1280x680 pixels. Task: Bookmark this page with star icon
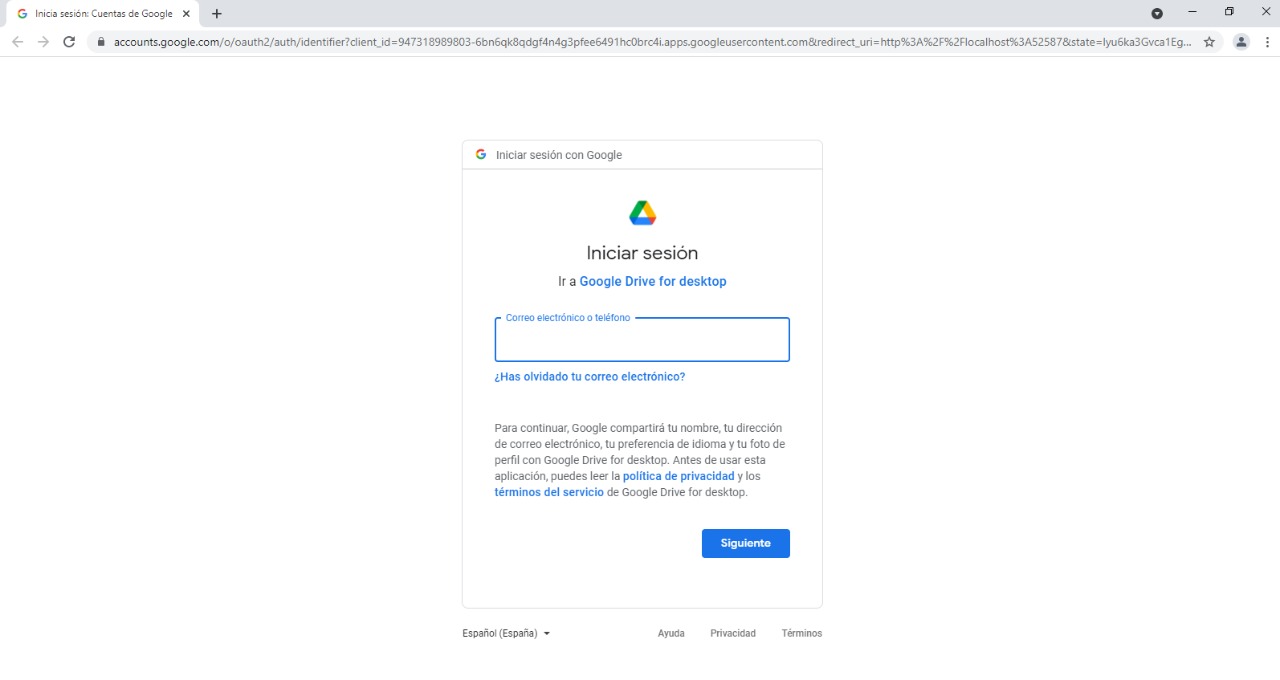click(x=1209, y=42)
